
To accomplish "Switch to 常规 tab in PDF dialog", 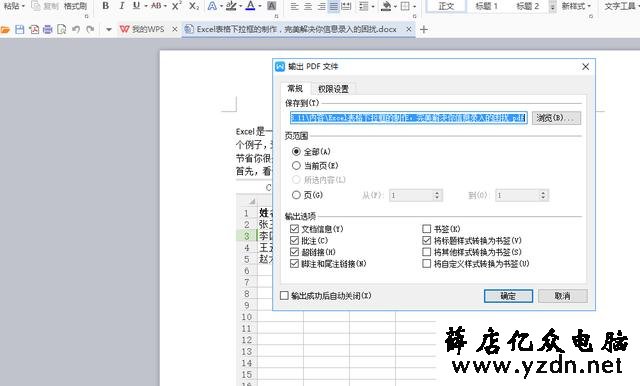I will [x=295, y=89].
